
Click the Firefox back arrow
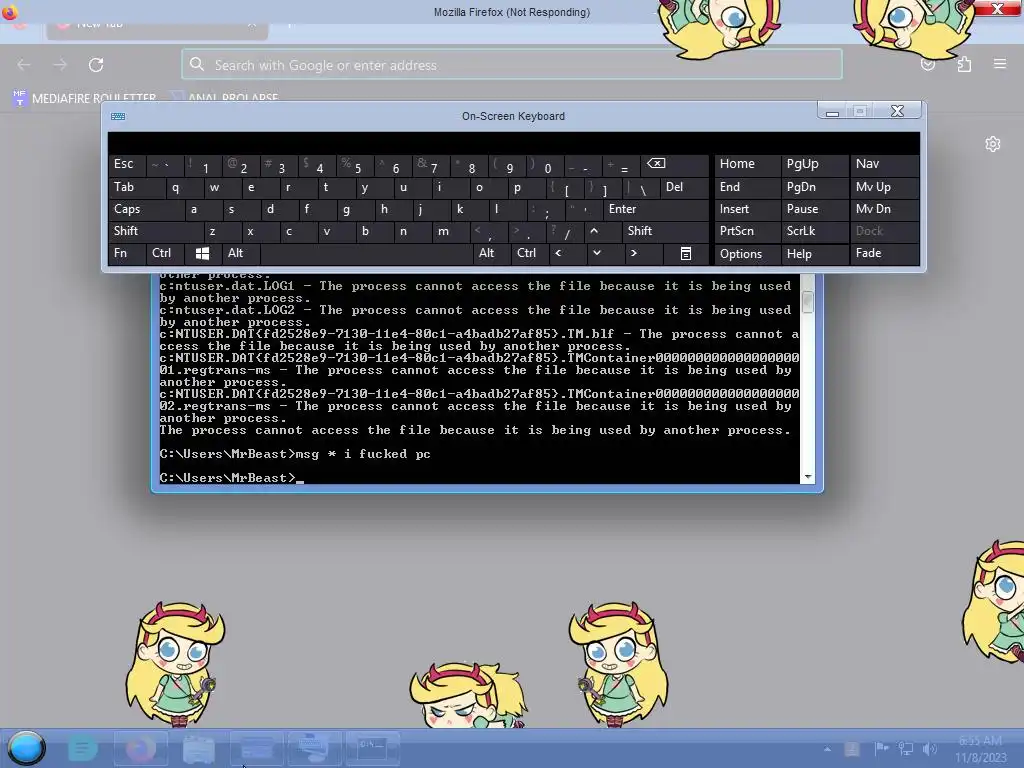[x=24, y=65]
